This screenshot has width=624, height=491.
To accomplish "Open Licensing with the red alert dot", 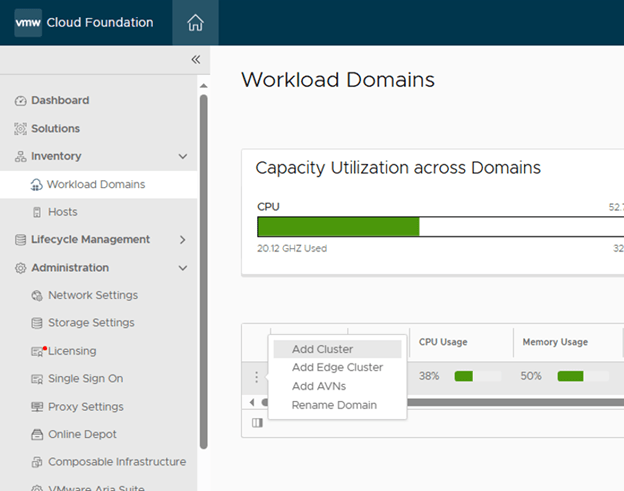I will pyautogui.click(x=71, y=351).
